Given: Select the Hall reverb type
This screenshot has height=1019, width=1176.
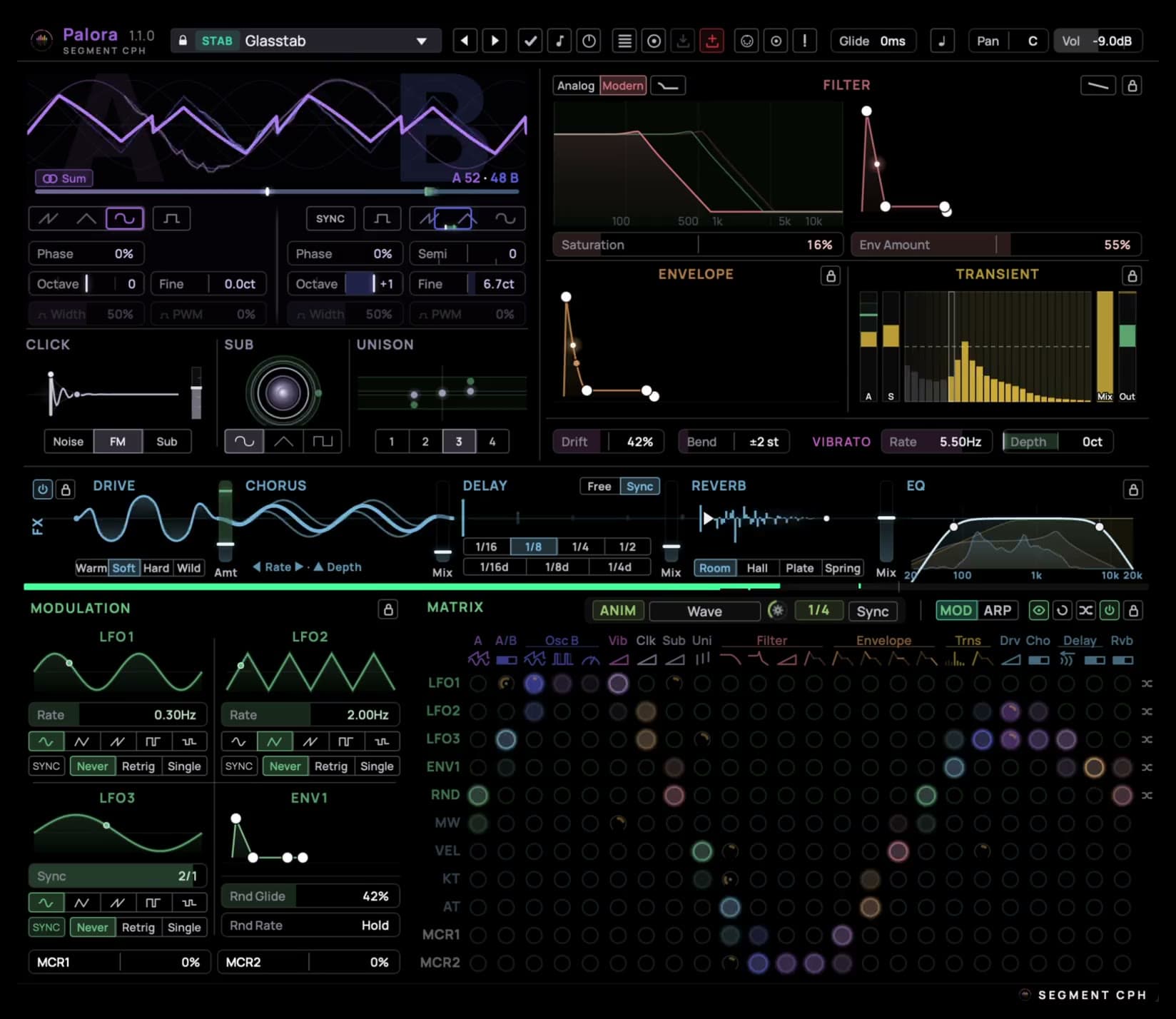Looking at the screenshot, I should pos(757,568).
